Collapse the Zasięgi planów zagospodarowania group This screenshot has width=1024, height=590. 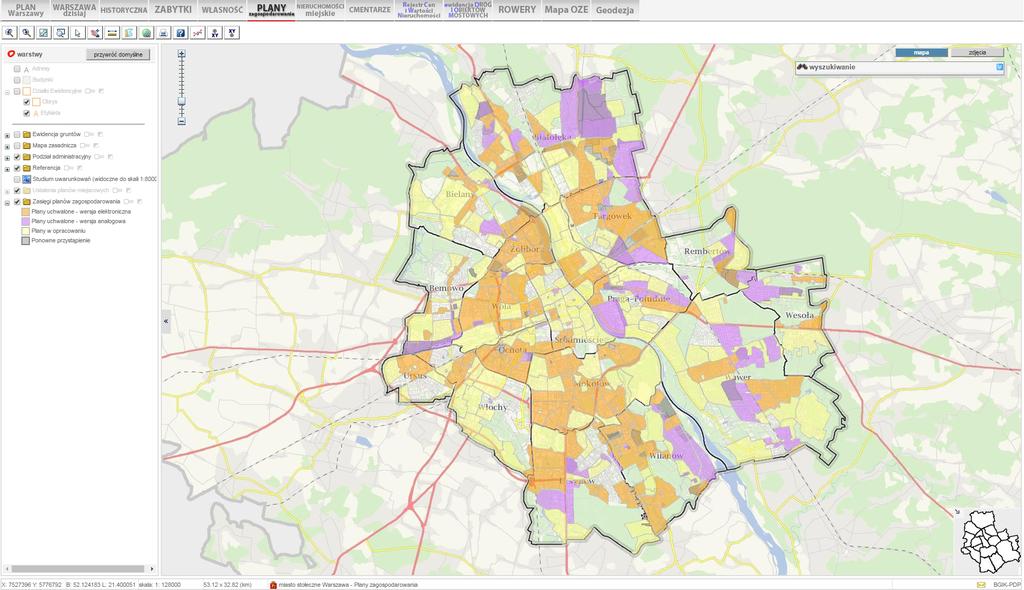click(x=7, y=203)
